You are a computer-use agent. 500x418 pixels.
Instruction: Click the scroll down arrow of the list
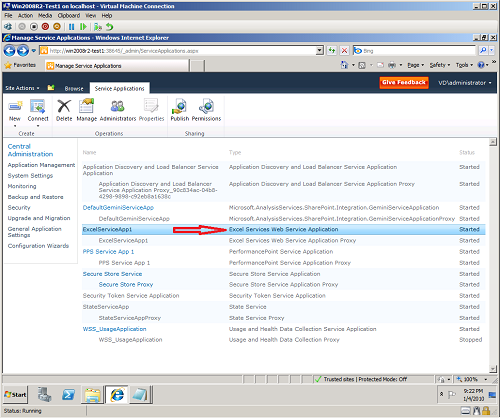click(x=493, y=369)
